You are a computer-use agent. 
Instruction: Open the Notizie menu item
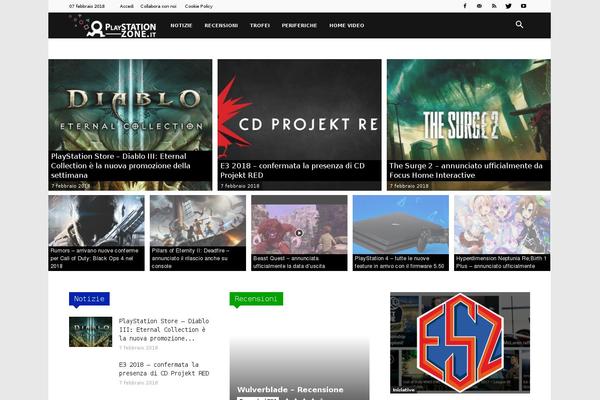[x=181, y=25]
